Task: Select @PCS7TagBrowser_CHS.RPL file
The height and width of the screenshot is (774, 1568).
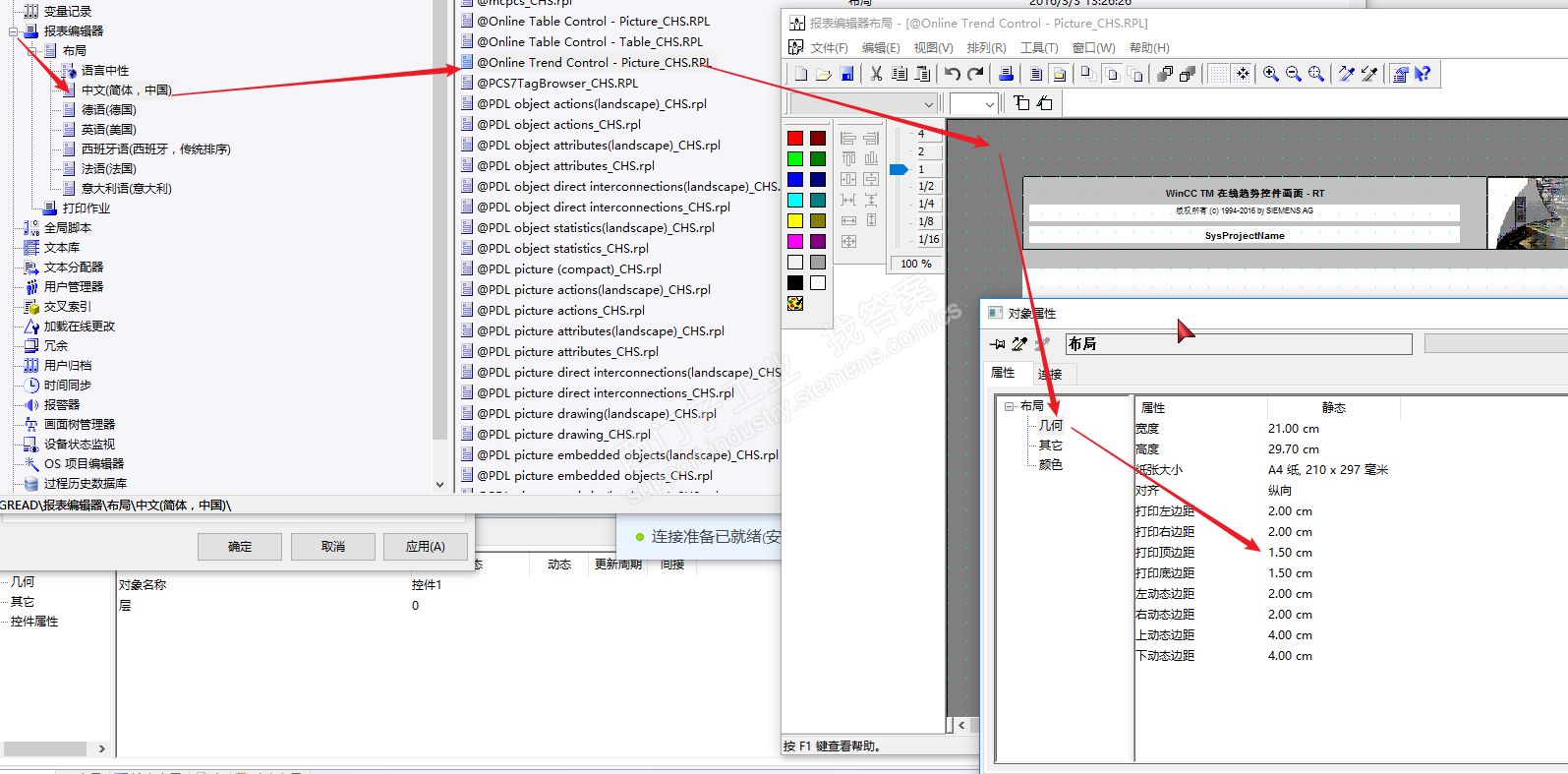Action: point(557,84)
